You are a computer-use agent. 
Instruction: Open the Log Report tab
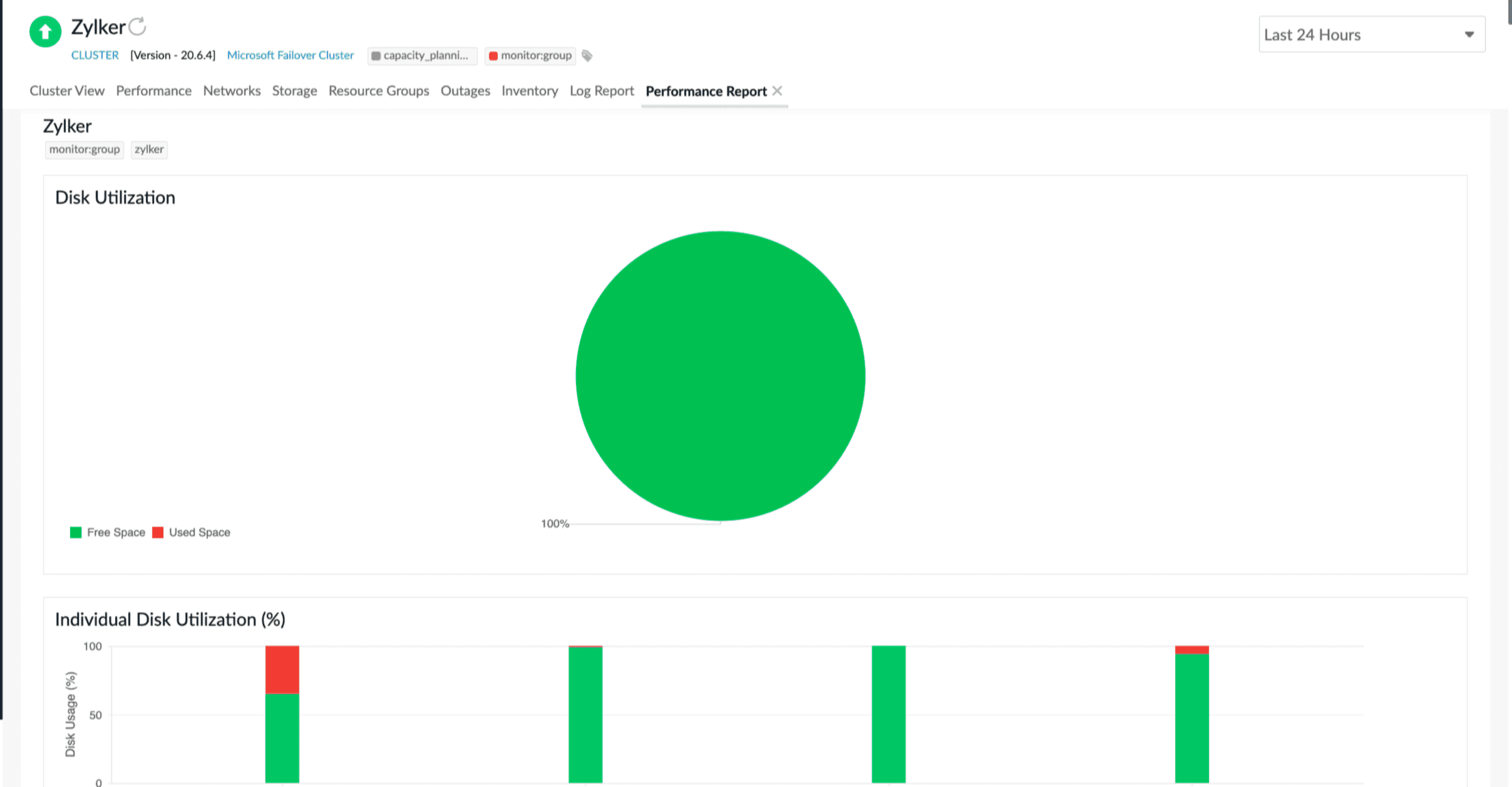pos(602,91)
